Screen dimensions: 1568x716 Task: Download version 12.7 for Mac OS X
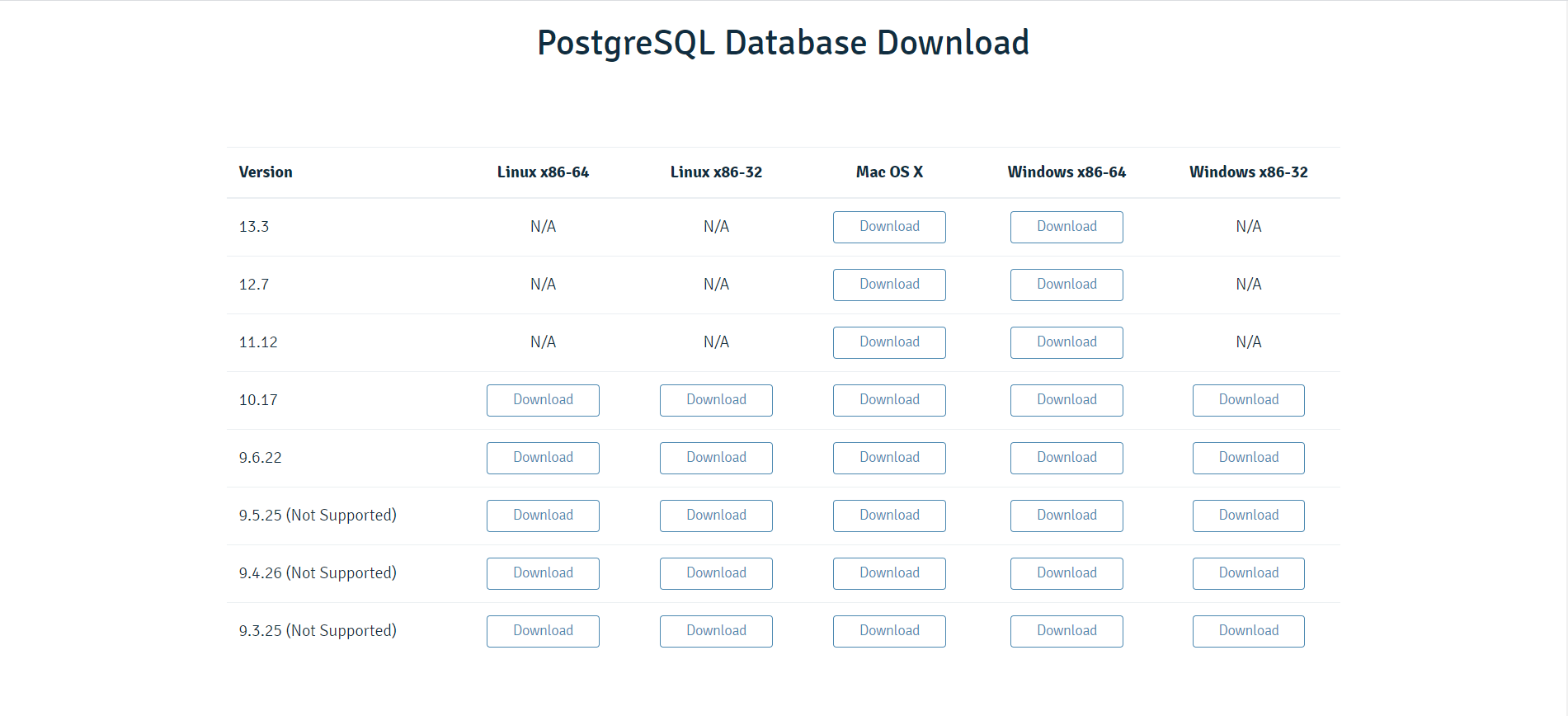[x=889, y=285]
